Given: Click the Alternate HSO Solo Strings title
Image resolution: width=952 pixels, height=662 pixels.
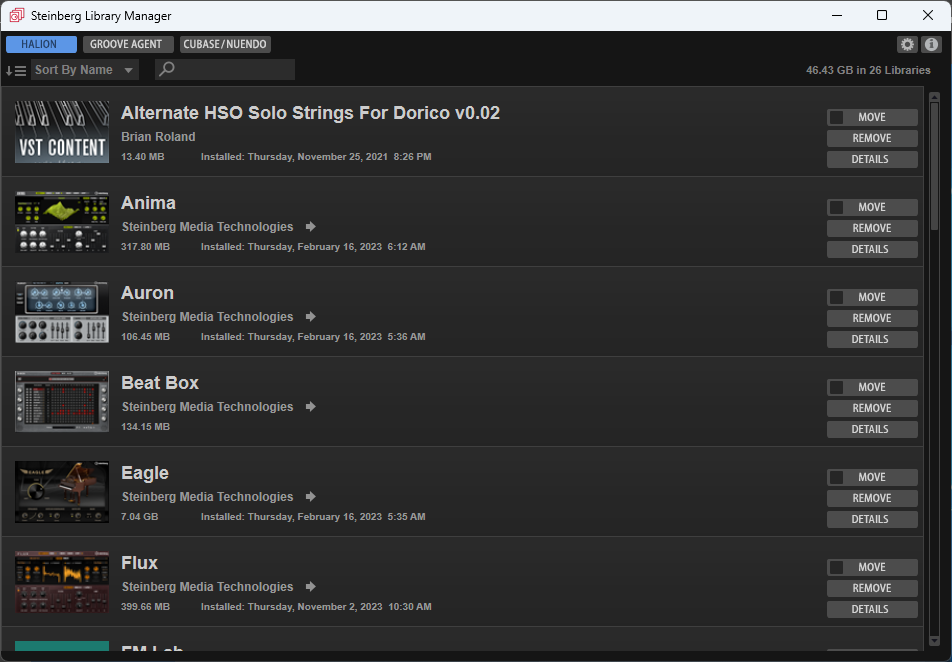Looking at the screenshot, I should [310, 113].
